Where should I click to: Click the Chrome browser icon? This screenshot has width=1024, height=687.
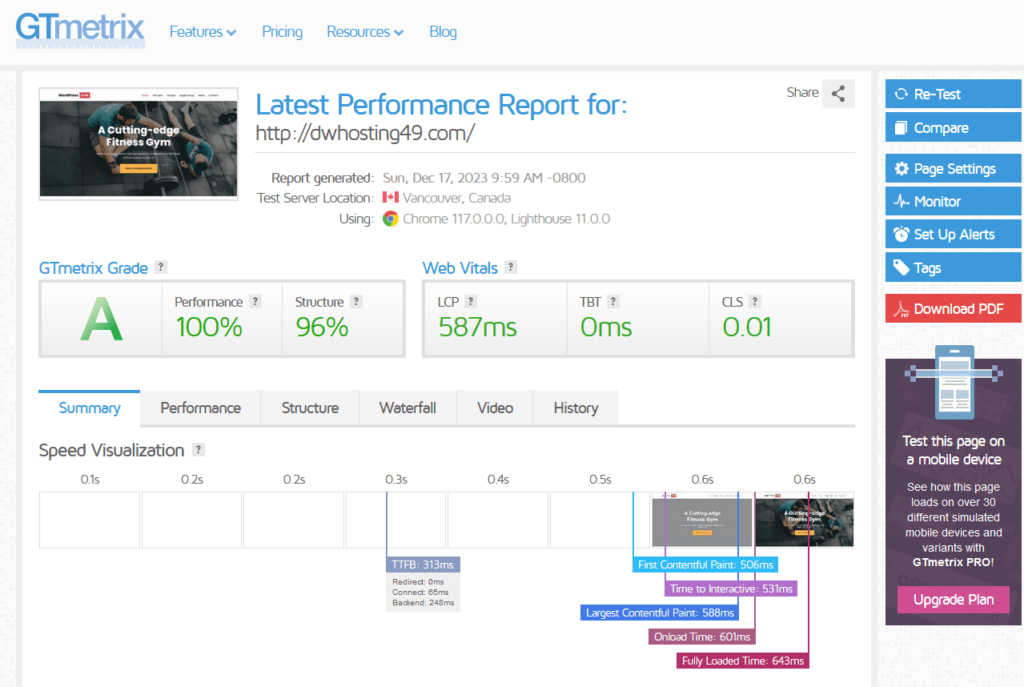click(391, 219)
